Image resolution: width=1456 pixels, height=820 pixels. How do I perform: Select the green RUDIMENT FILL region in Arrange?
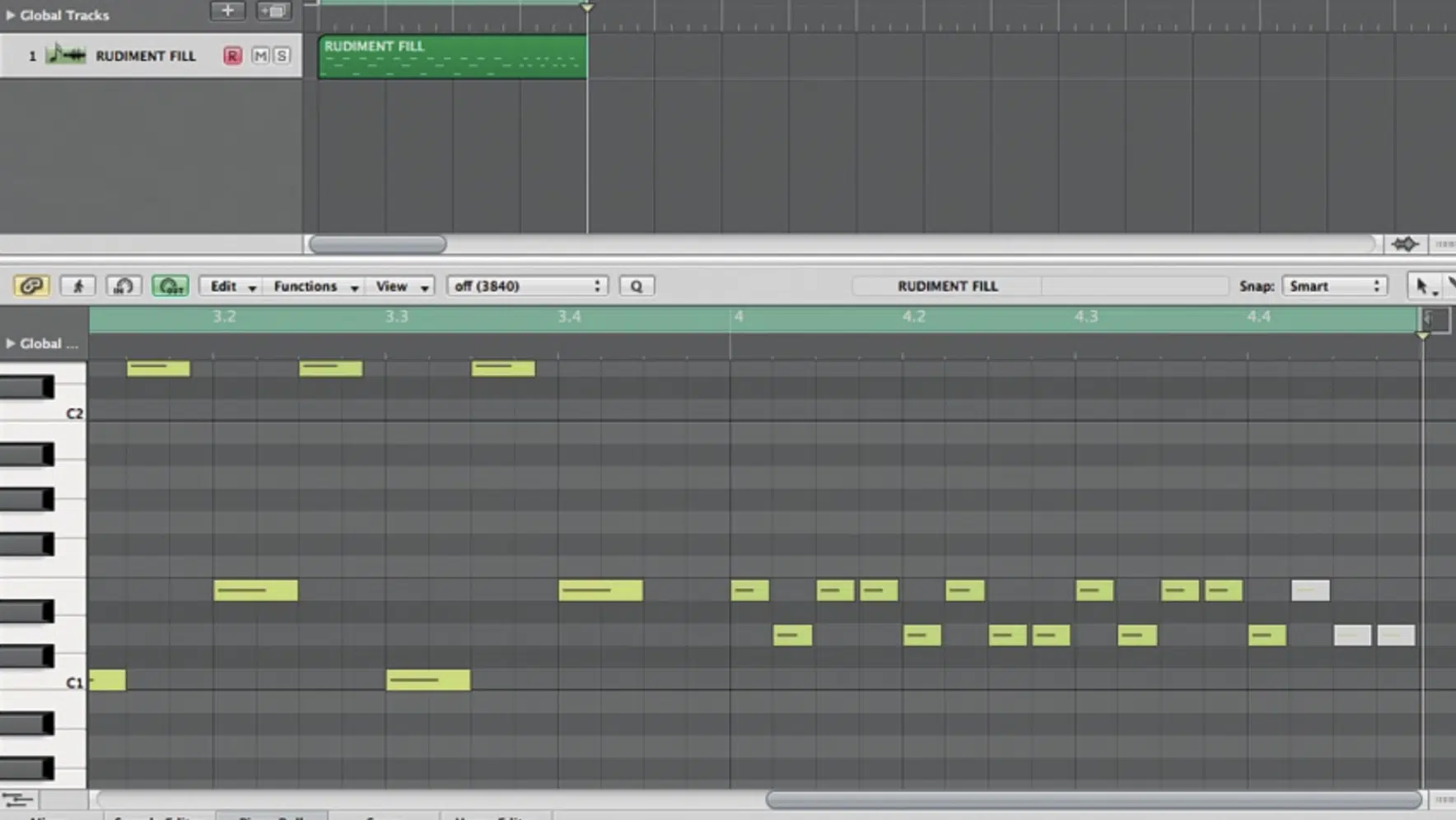pyautogui.click(x=452, y=57)
